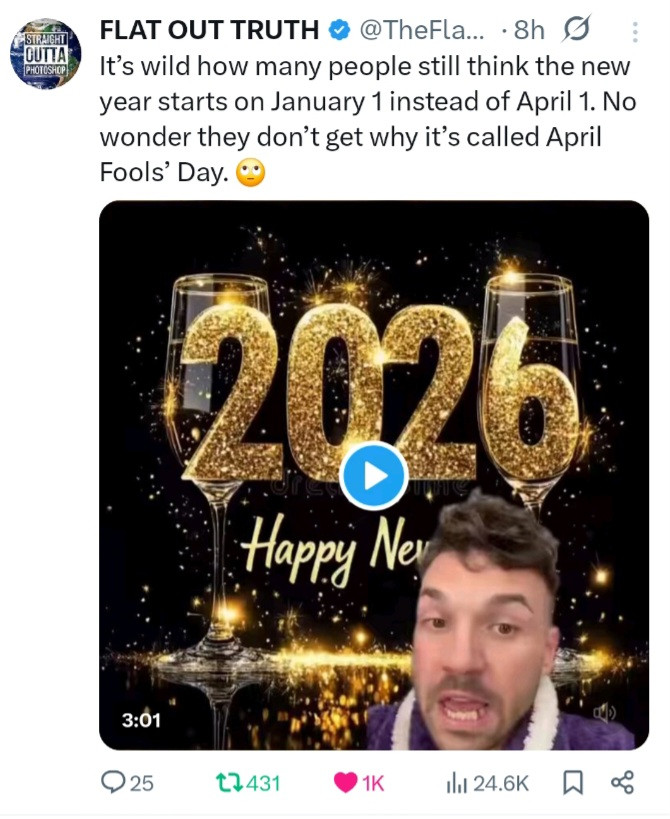Screen dimensions: 670x819
Task: Play the video with the blue button
Action: [373, 475]
